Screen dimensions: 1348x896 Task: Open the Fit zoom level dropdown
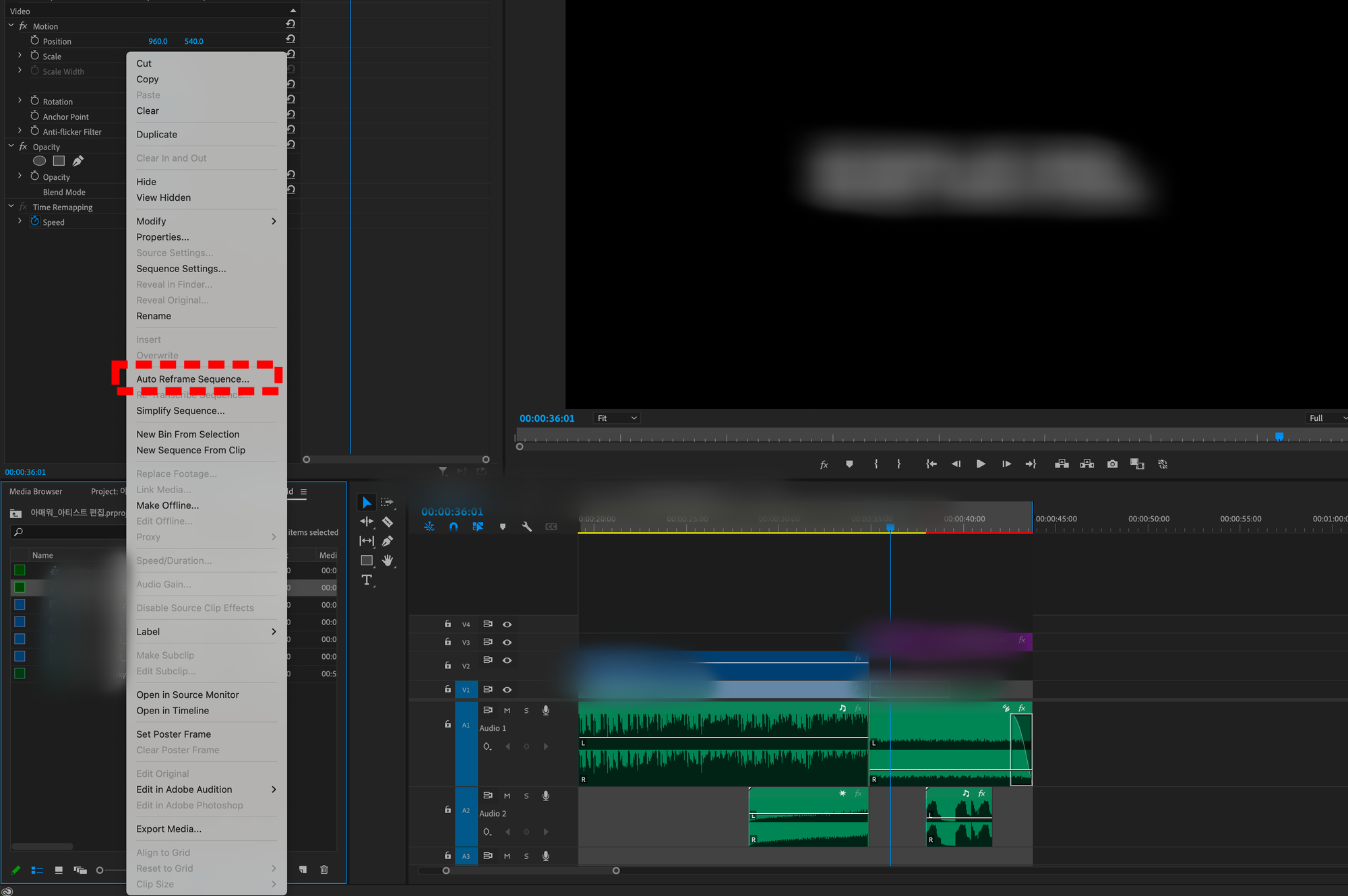pyautogui.click(x=616, y=418)
